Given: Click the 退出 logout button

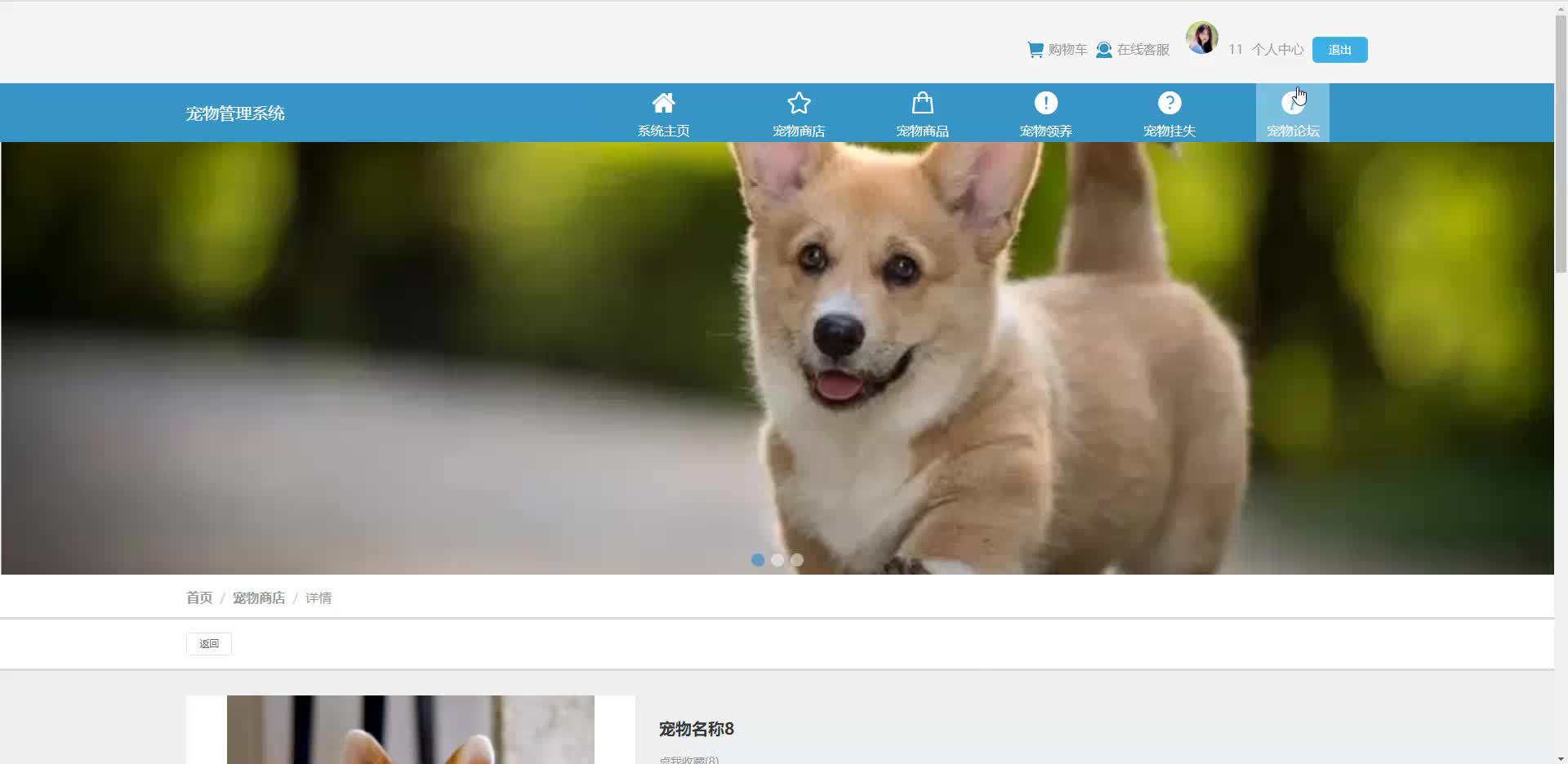Looking at the screenshot, I should tap(1339, 50).
